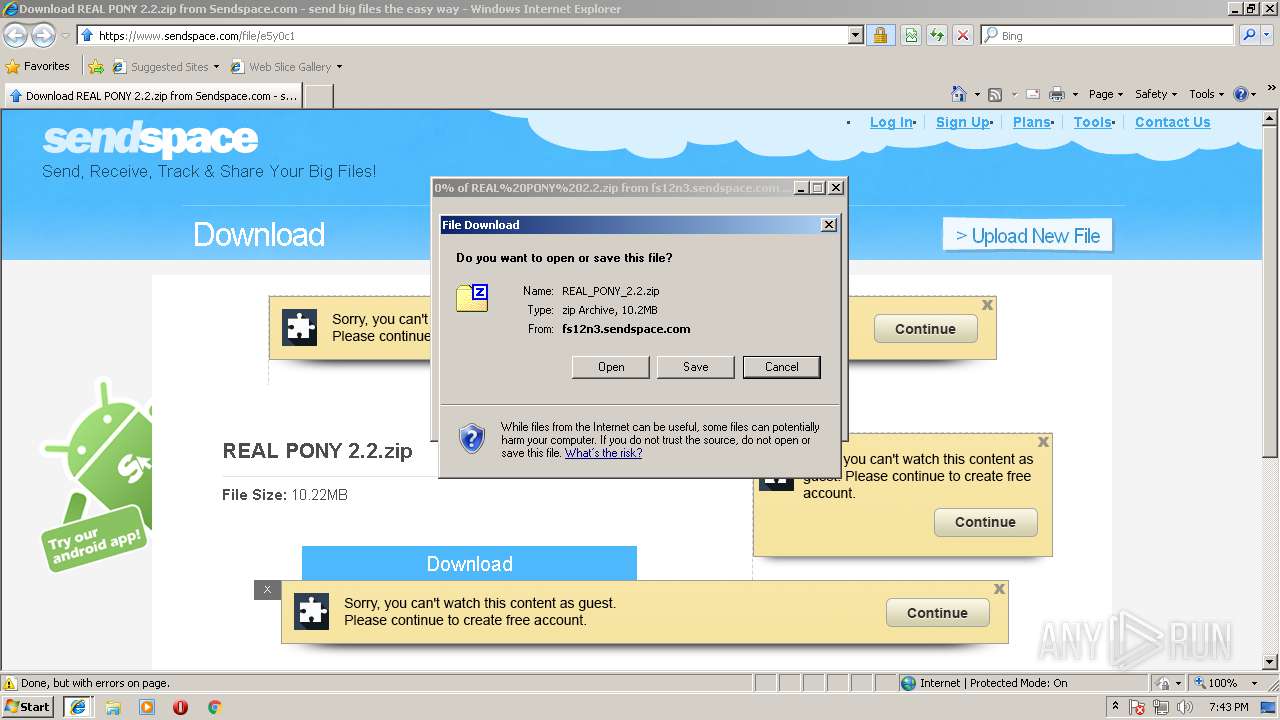Click Open in File Download dialog
This screenshot has width=1280, height=720.
[x=611, y=367]
